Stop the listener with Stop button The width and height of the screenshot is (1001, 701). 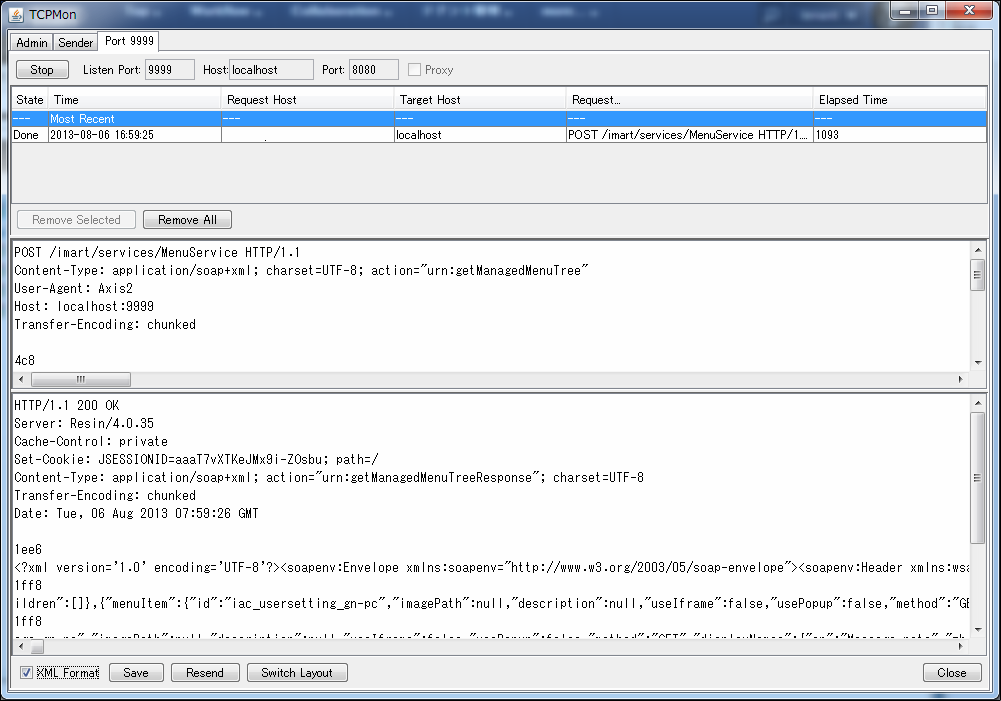[x=42, y=70]
